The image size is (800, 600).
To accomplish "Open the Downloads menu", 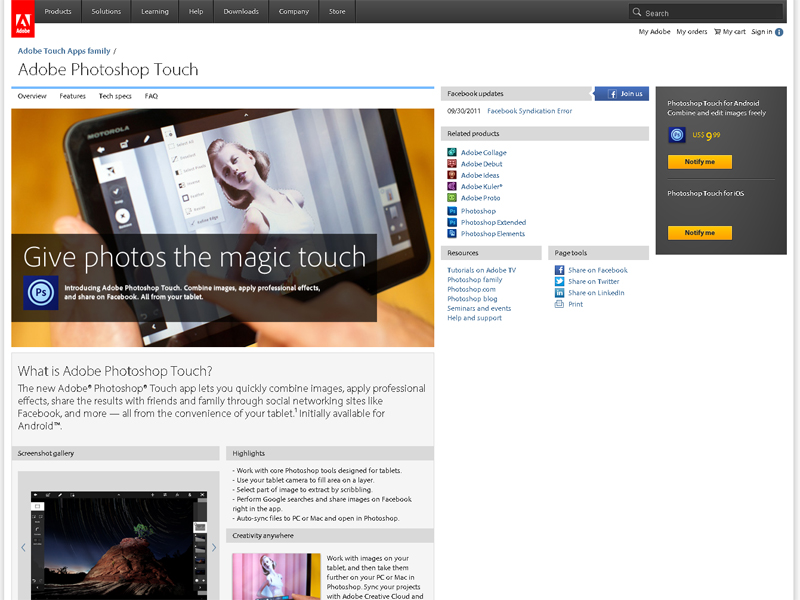I will pyautogui.click(x=241, y=11).
